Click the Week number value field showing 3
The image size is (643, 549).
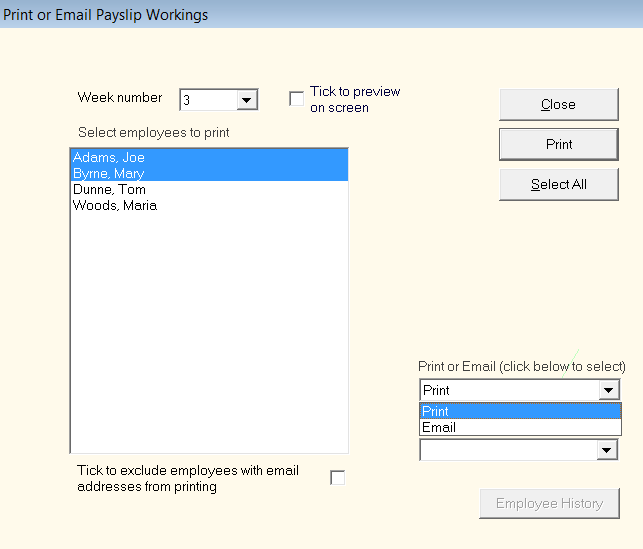coord(209,100)
